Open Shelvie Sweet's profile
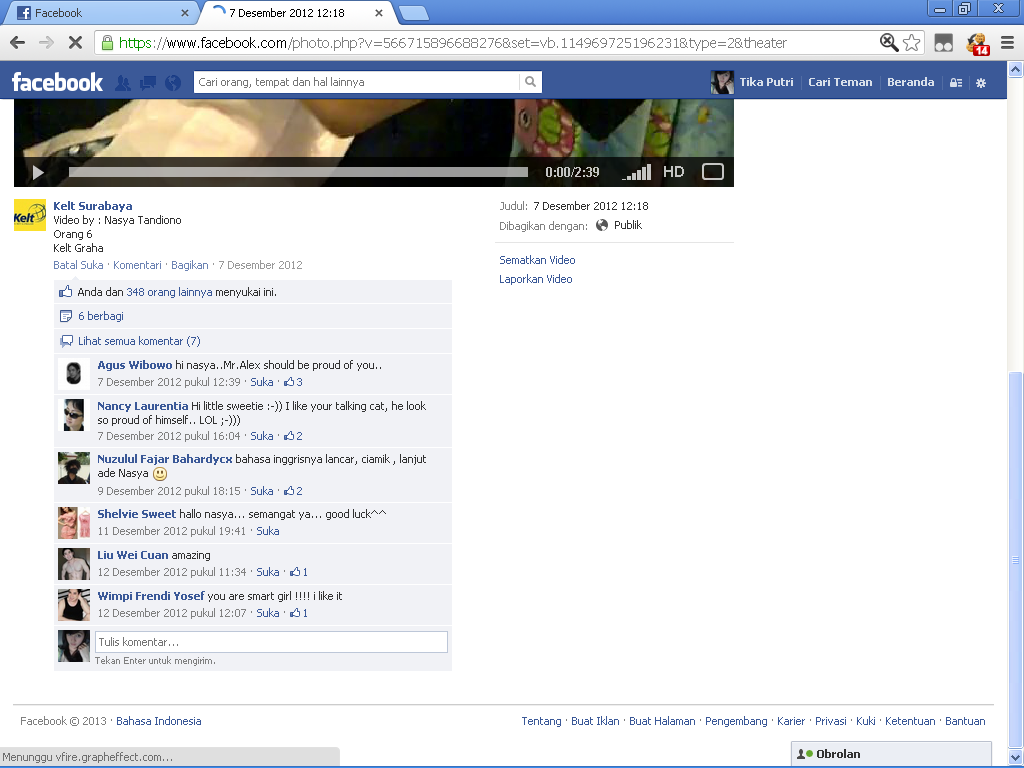1024x768 pixels. (136, 514)
